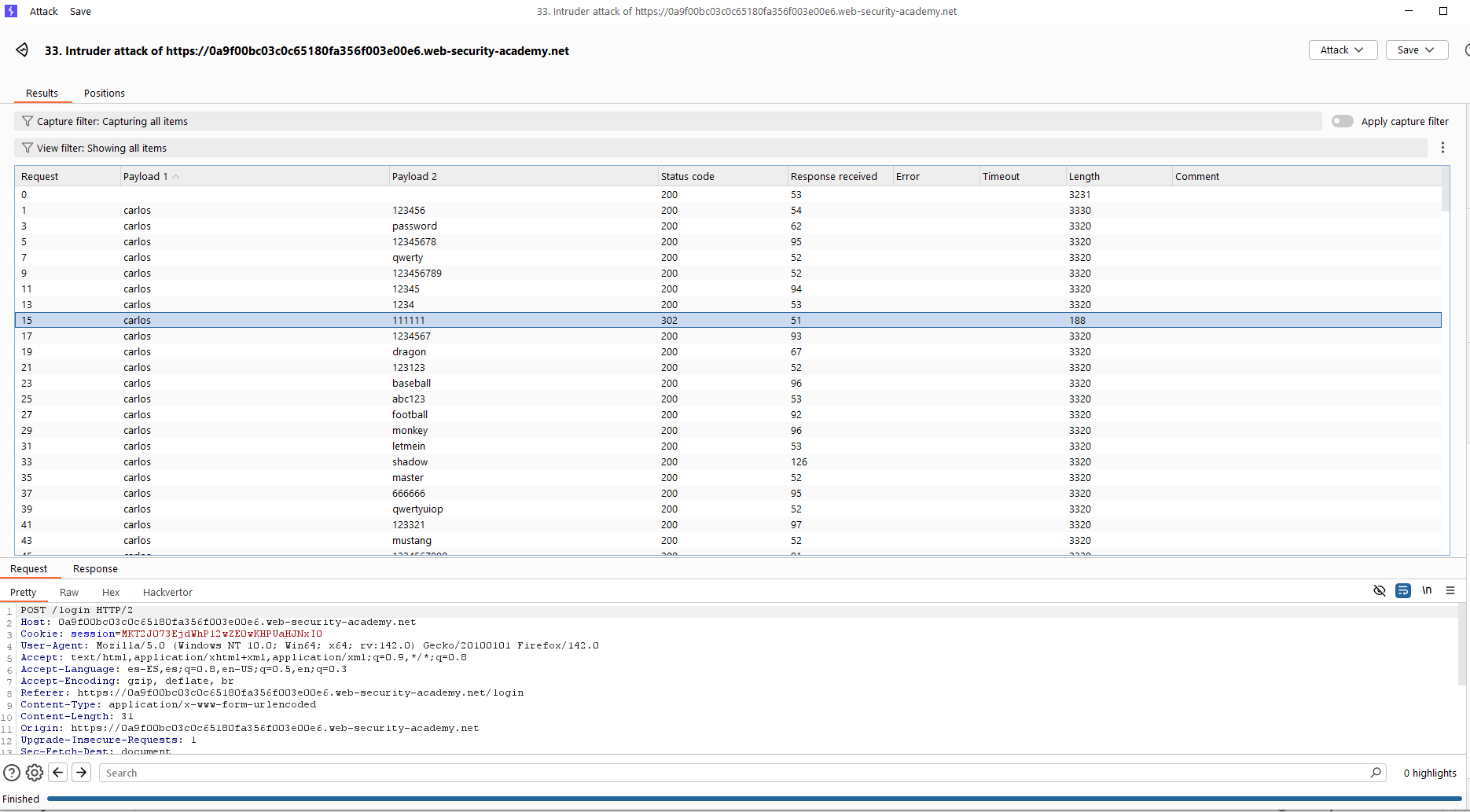
Task: Open the request editor hamburger menu
Action: click(1450, 590)
